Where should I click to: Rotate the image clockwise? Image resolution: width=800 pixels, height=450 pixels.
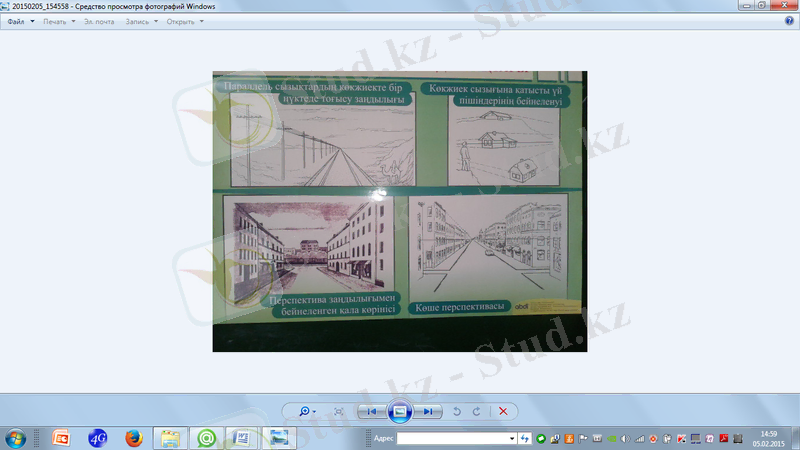[x=476, y=411]
